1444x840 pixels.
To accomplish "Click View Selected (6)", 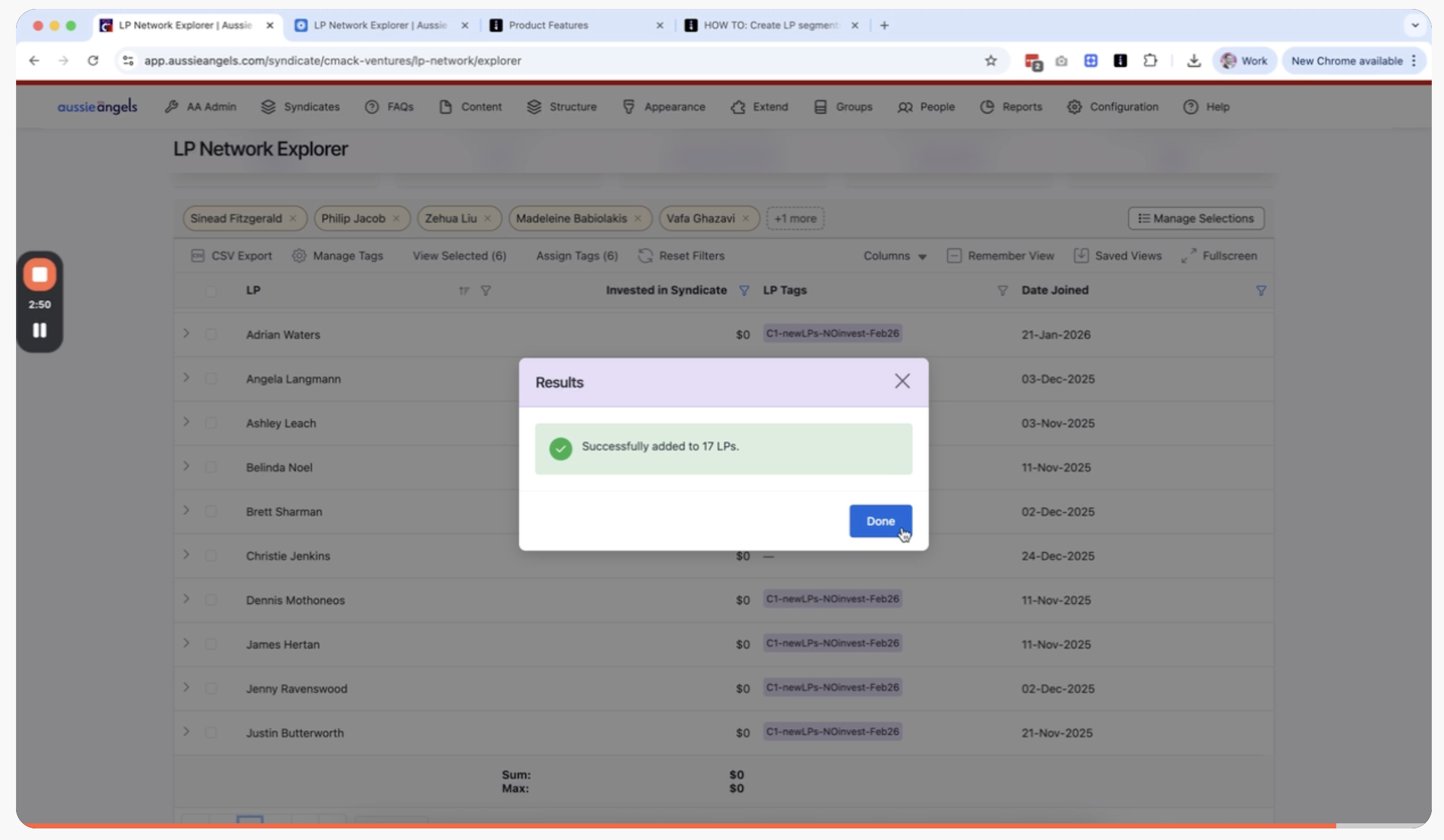I will 459,255.
